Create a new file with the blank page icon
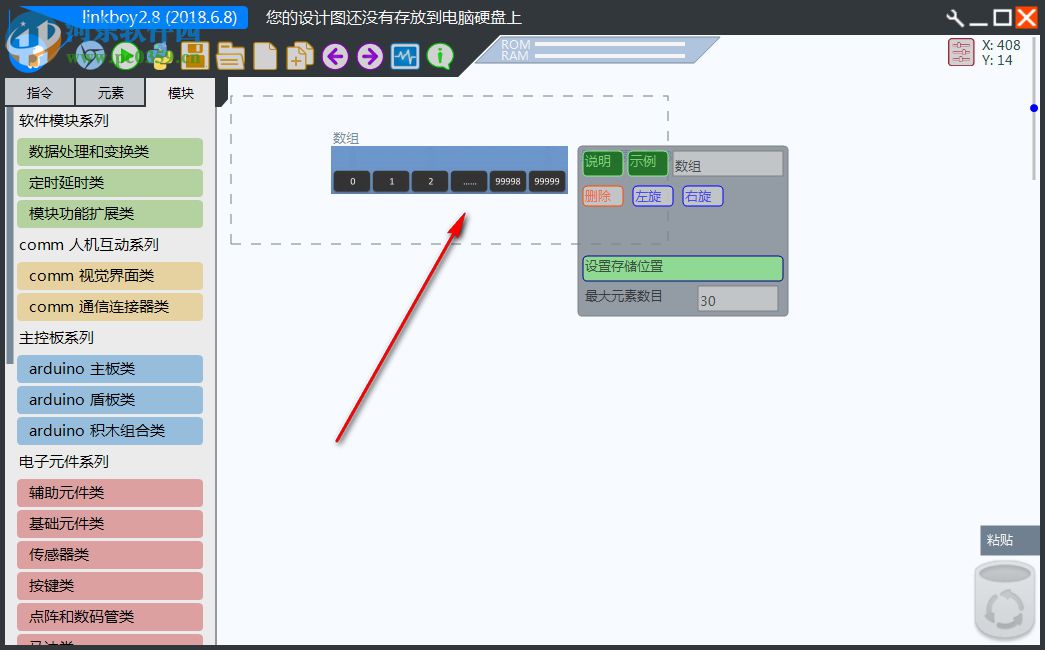The height and width of the screenshot is (650, 1045). pos(265,56)
